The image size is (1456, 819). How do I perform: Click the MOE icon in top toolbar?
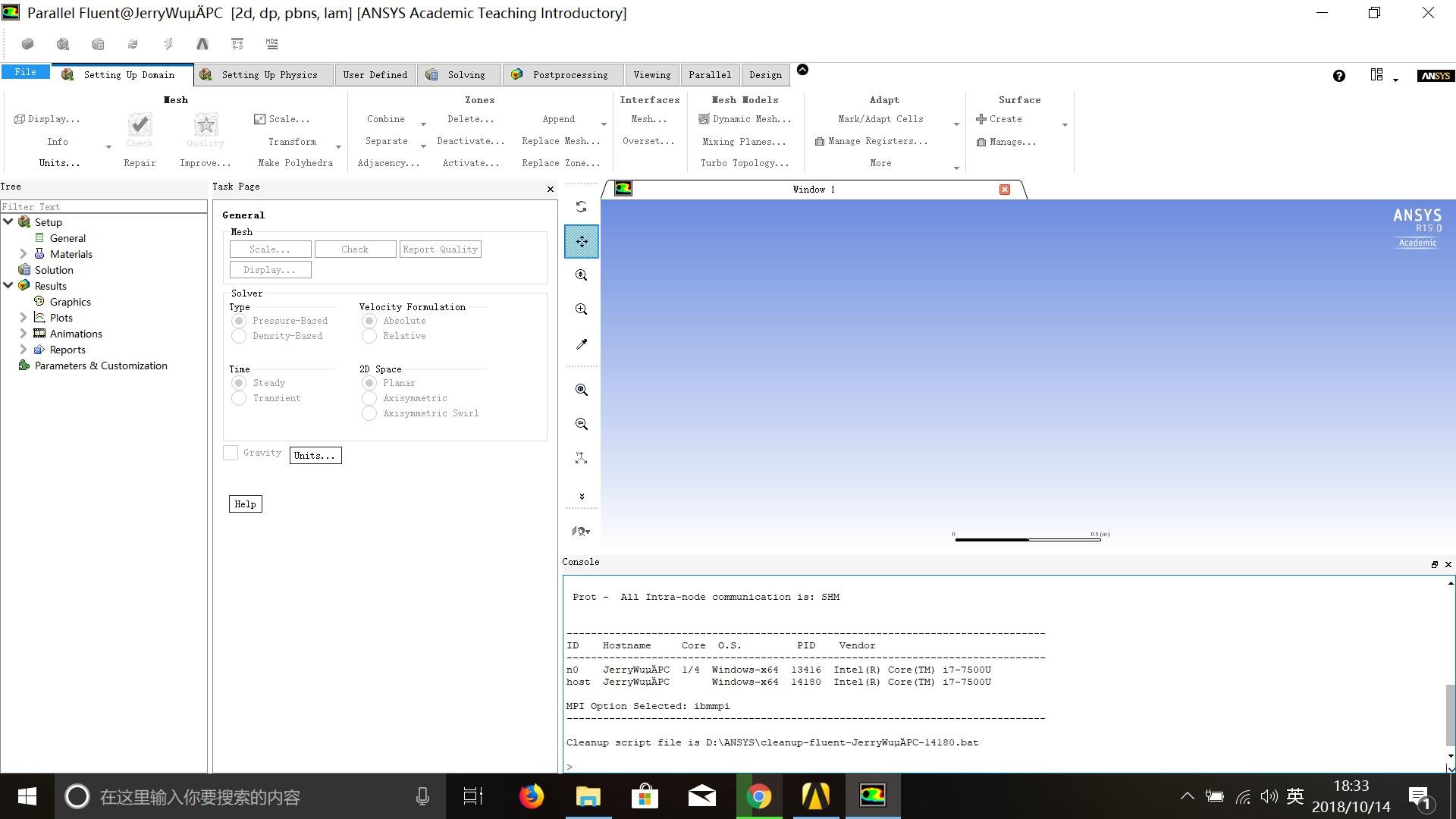tap(272, 44)
